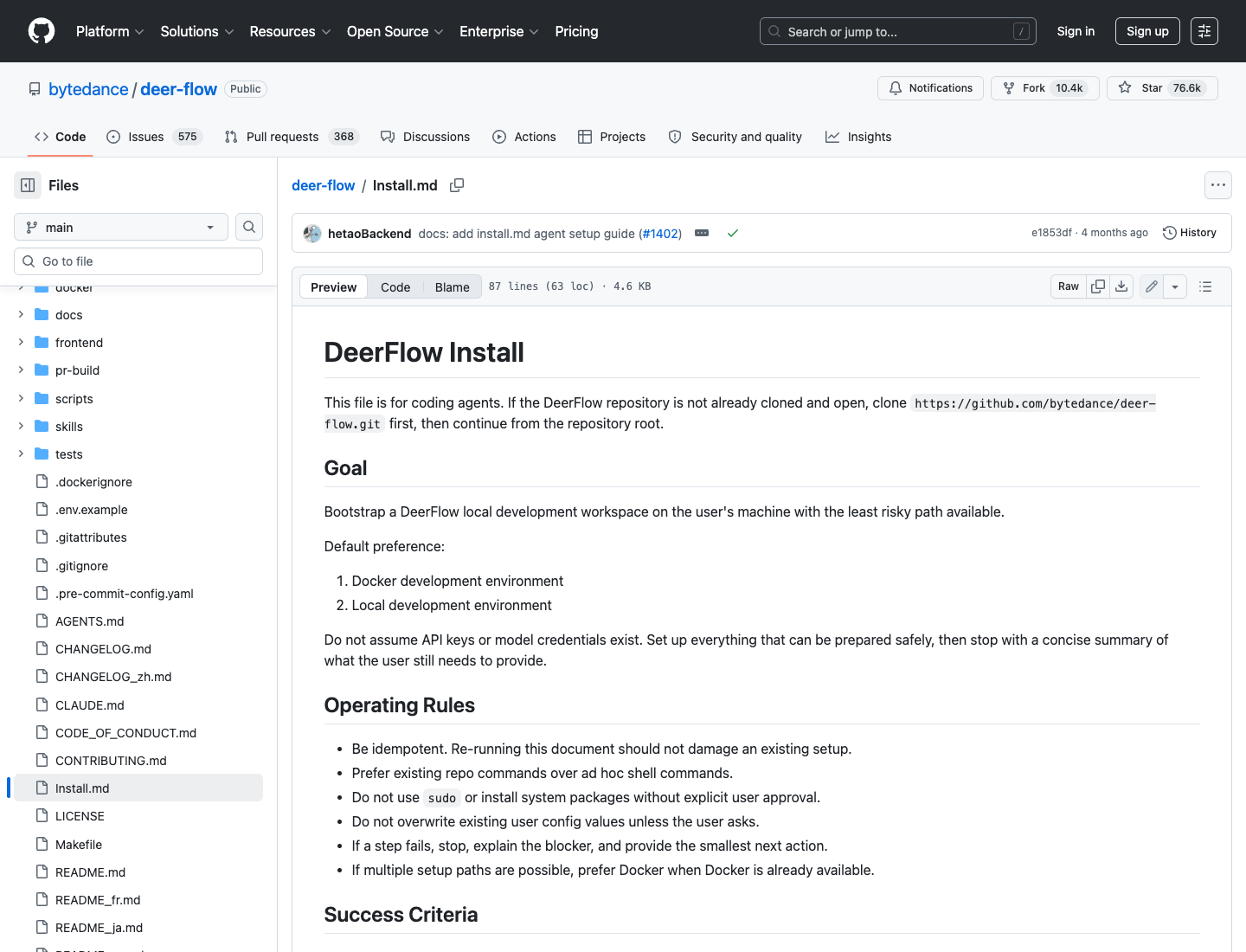Viewport: 1246px width, 952px height.
Task: Switch to the Code repository tab
Action: (x=61, y=137)
